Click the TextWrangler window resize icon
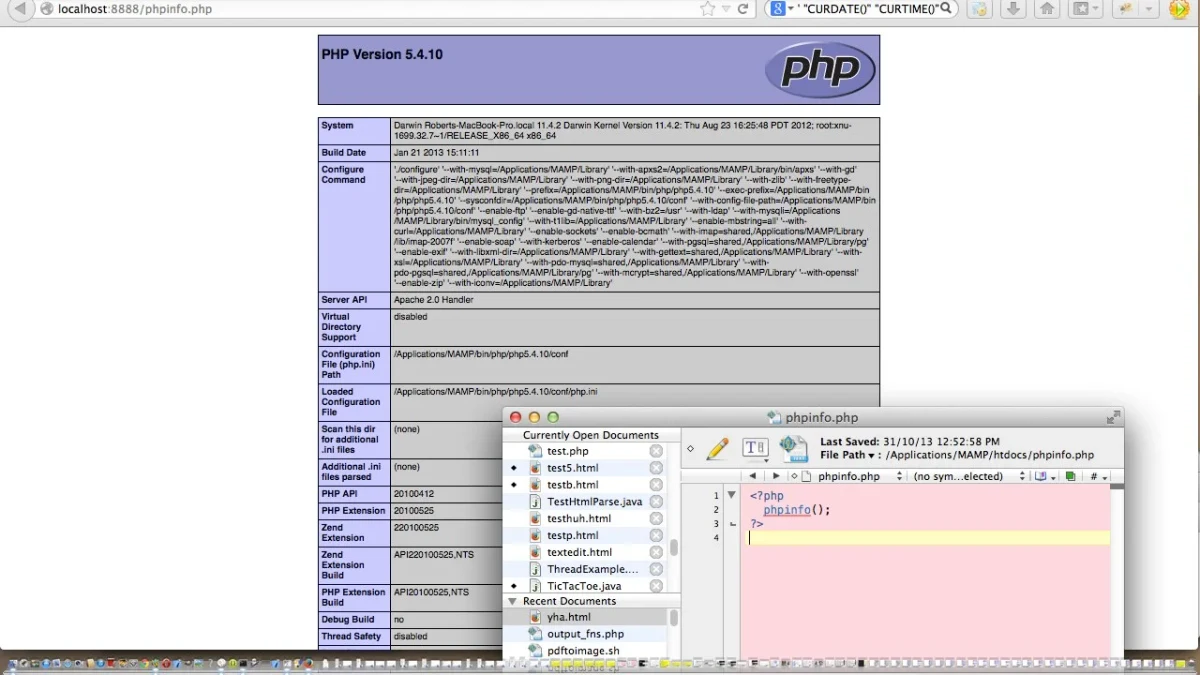This screenshot has width=1200, height=675. (1113, 417)
